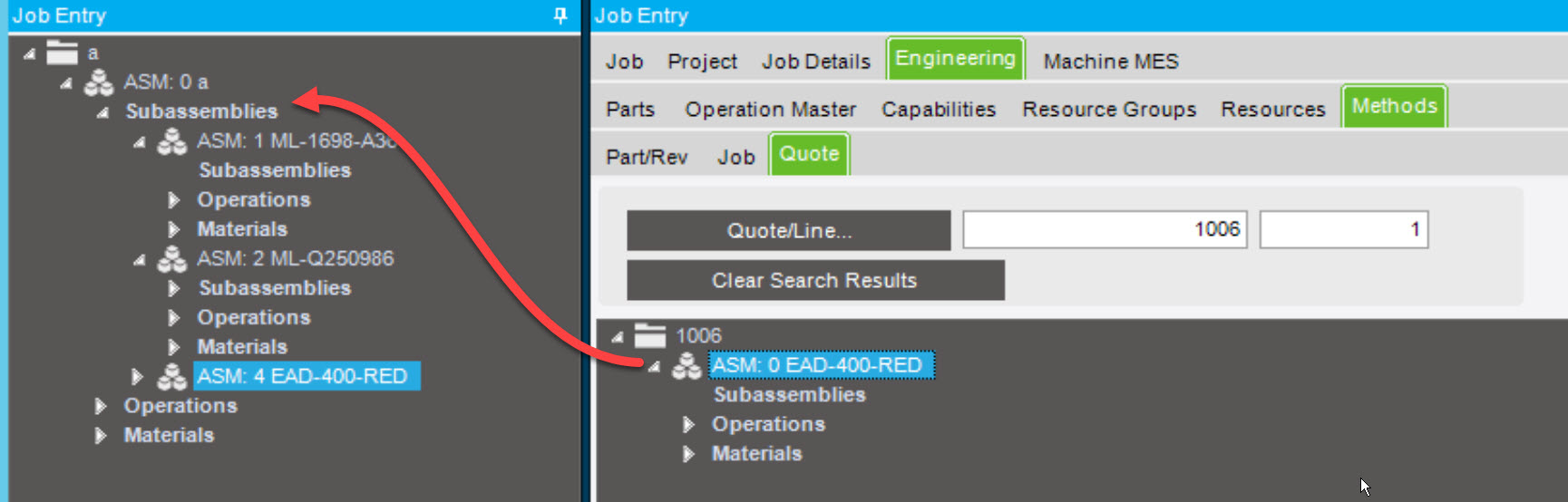Click the assembly icon beside ASM: 2 ML-Q250986
This screenshot has width=1568, height=502.
(x=172, y=259)
